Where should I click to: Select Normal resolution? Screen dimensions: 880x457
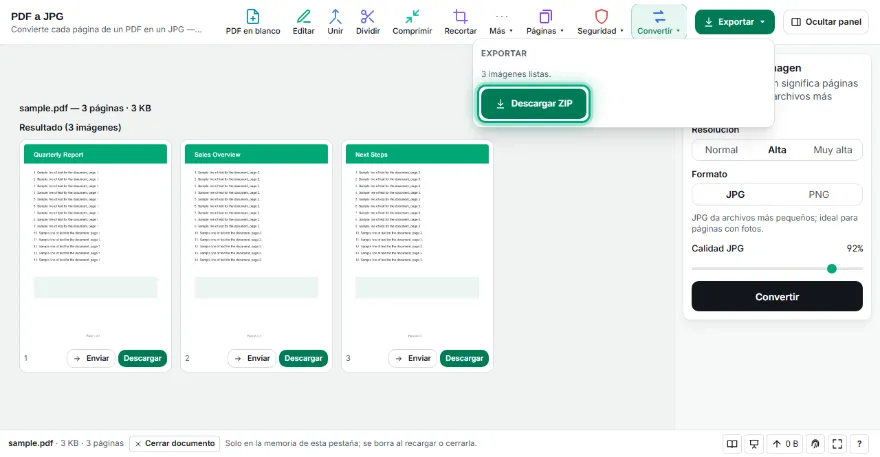click(721, 150)
